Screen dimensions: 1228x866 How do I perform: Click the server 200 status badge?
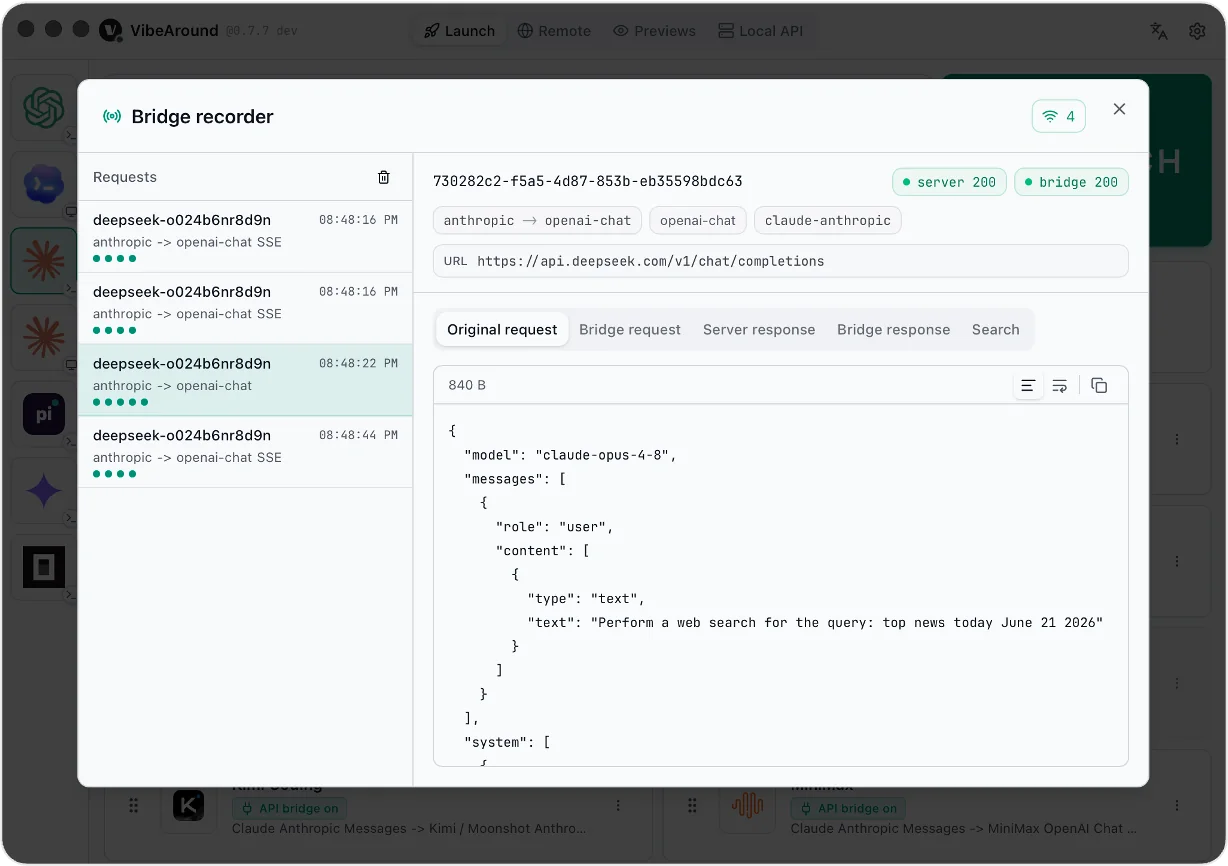[949, 182]
